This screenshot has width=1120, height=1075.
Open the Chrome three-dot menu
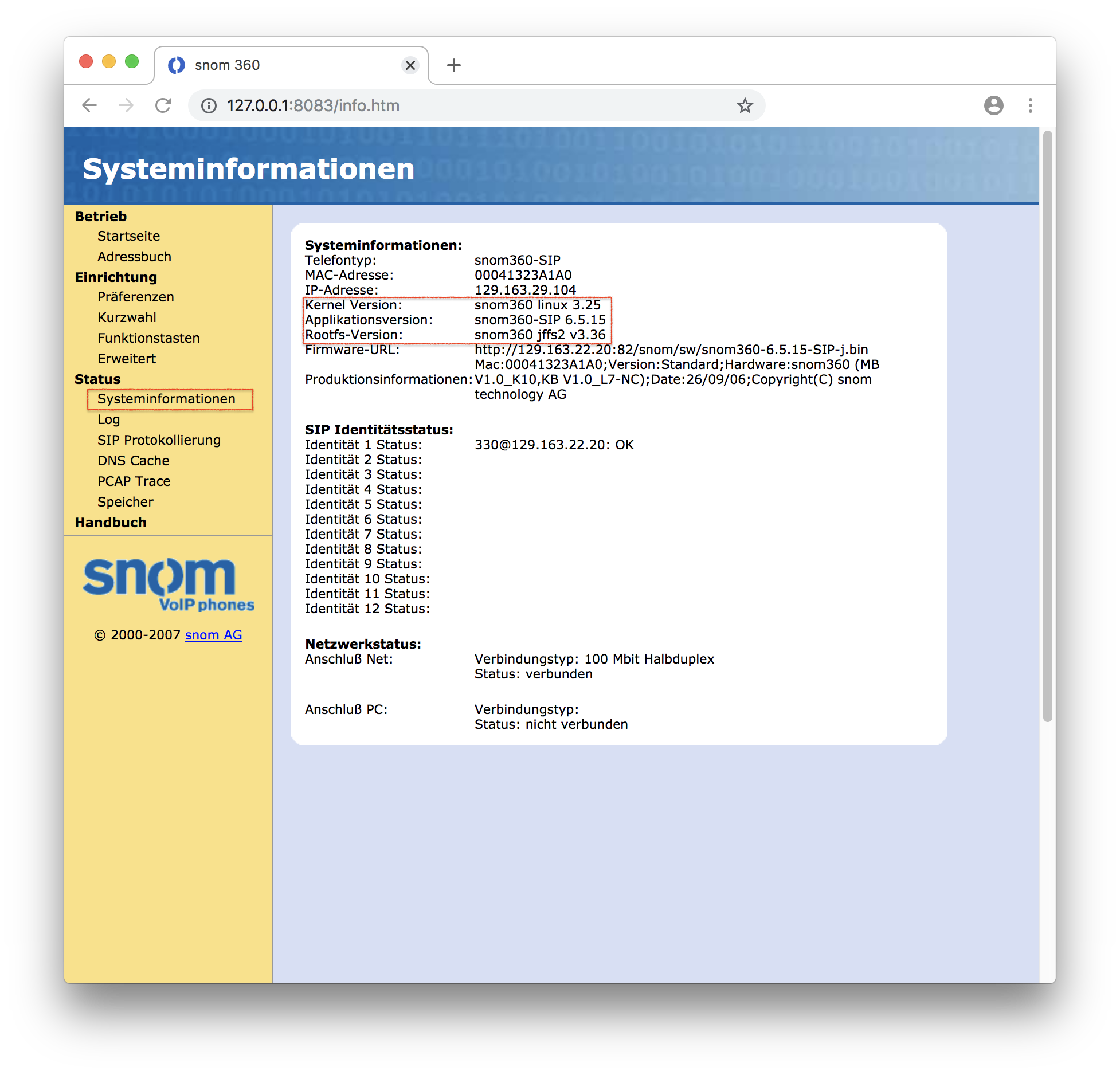1031,105
